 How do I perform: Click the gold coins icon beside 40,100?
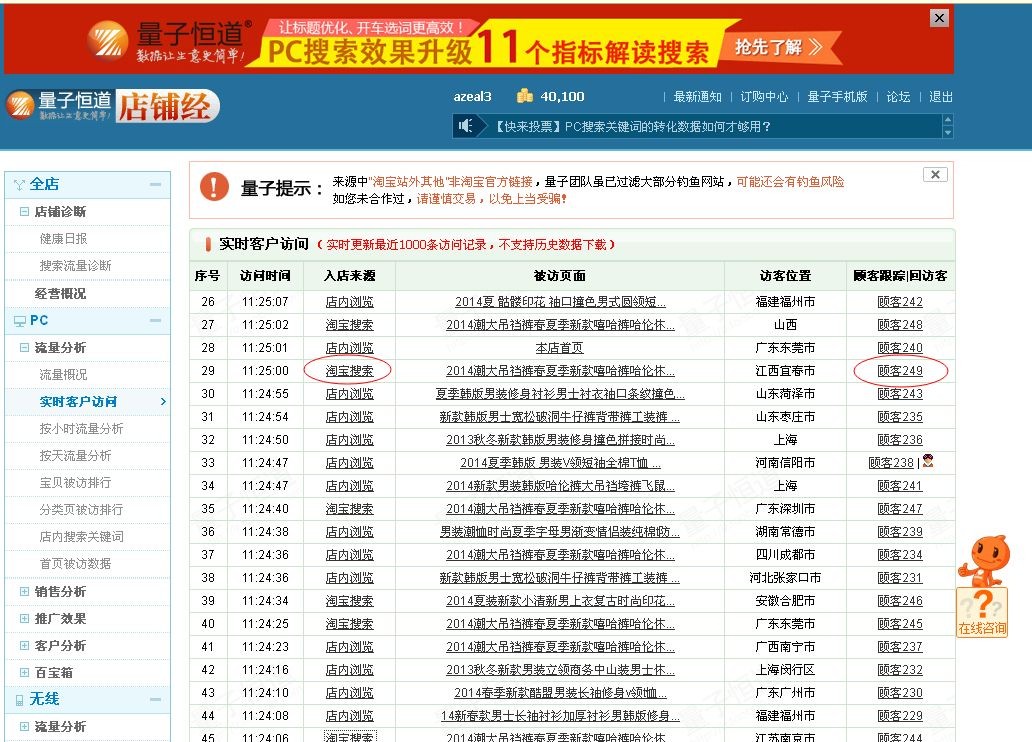point(525,96)
